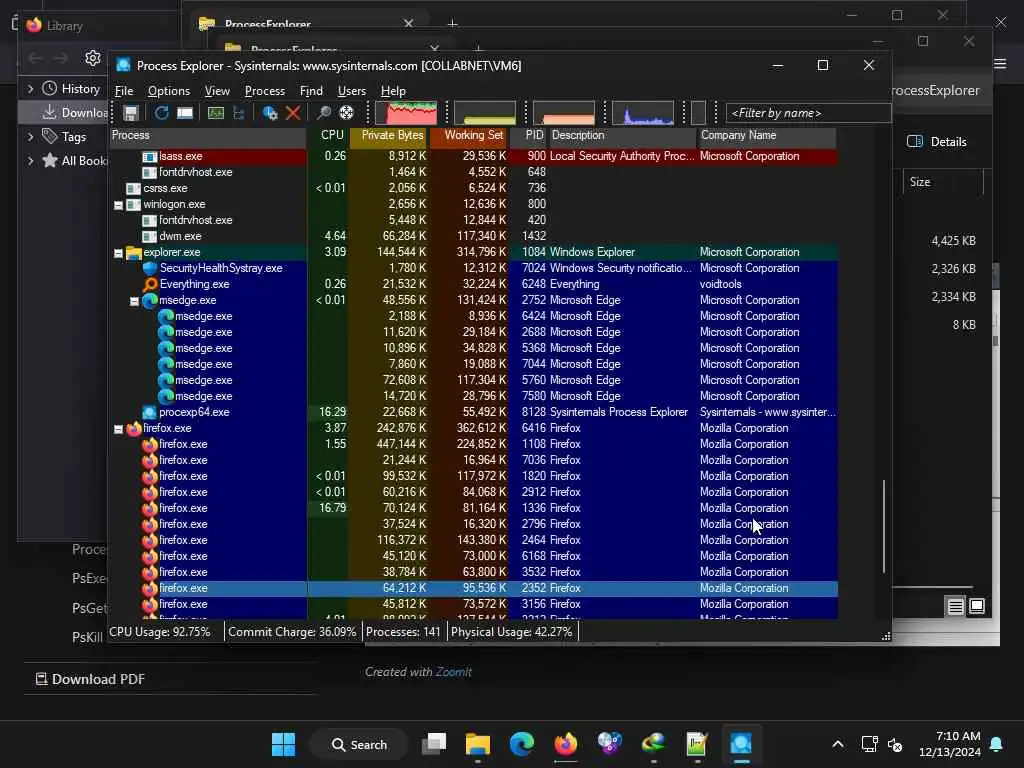Click the Save toolbar icon in Process Explorer

pos(131,113)
